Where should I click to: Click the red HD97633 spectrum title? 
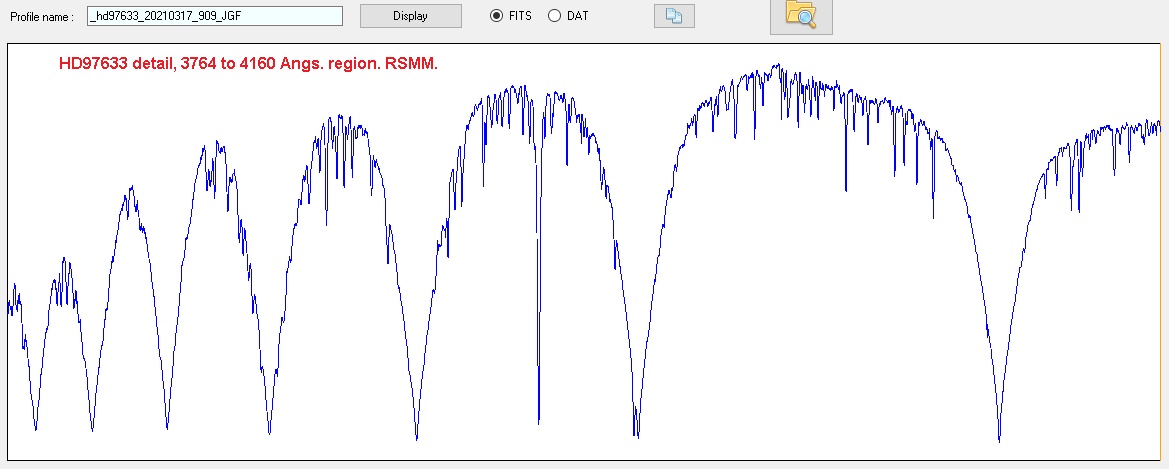coord(249,63)
